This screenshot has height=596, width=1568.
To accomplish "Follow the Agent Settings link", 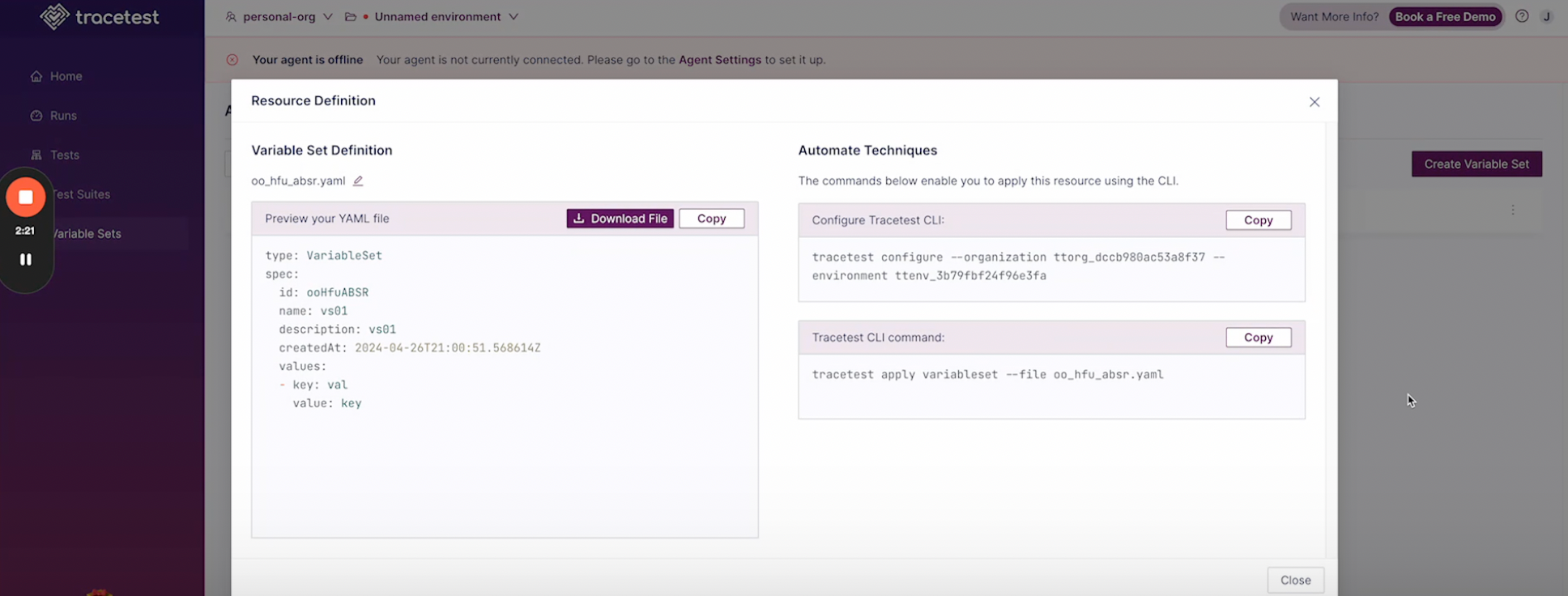I will point(720,60).
